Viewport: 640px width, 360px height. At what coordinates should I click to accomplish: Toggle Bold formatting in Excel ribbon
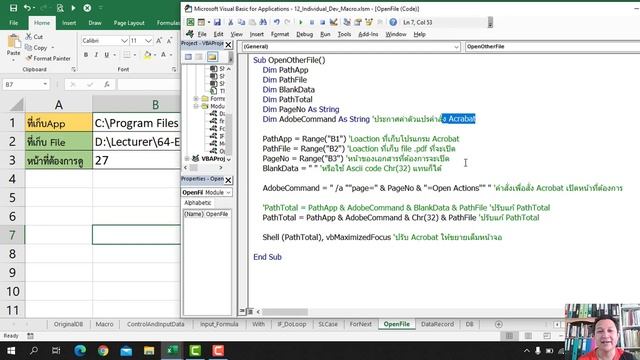click(86, 55)
